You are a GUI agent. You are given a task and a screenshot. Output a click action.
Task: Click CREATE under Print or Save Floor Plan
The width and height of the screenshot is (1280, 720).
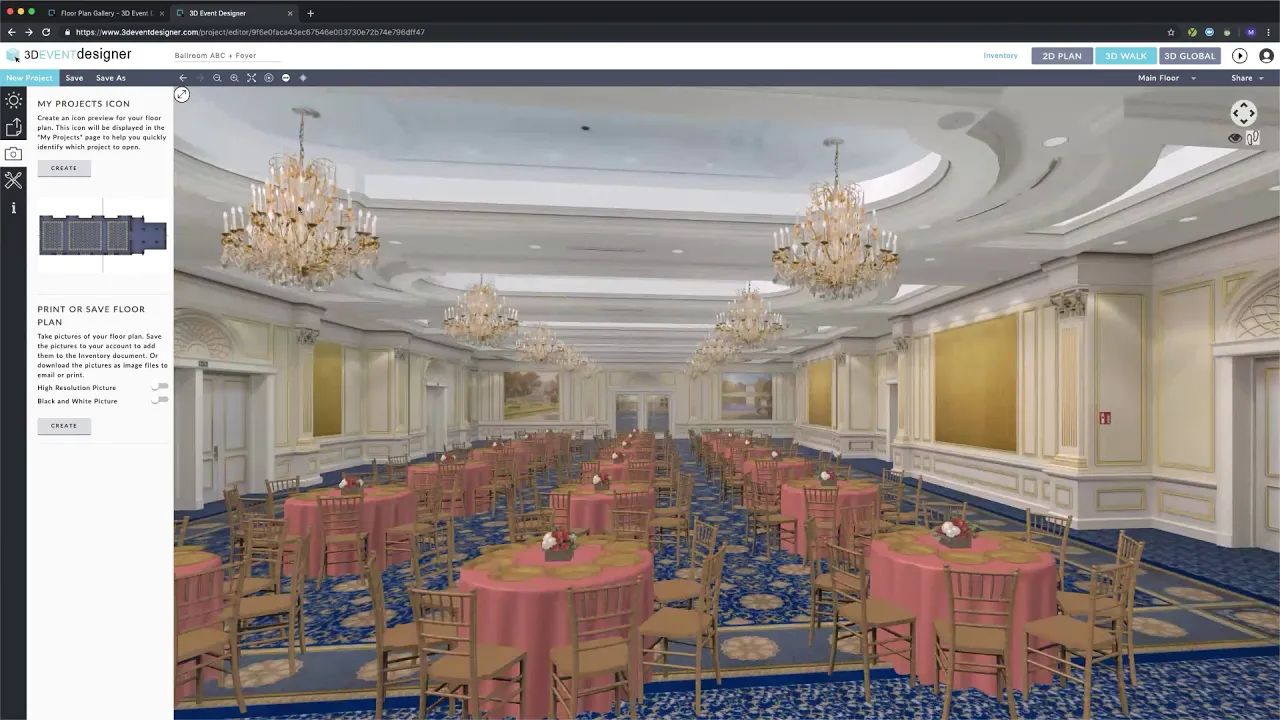tap(64, 426)
